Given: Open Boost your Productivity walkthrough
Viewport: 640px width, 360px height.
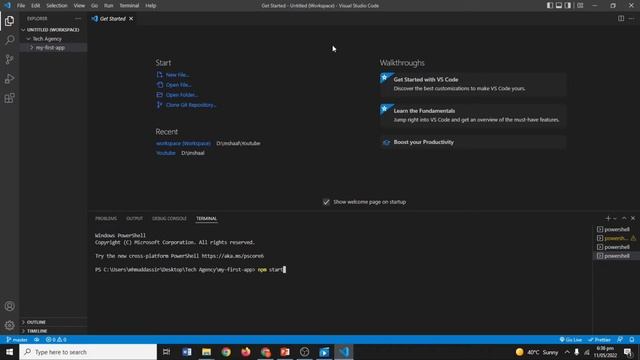Looking at the screenshot, I should tap(473, 142).
